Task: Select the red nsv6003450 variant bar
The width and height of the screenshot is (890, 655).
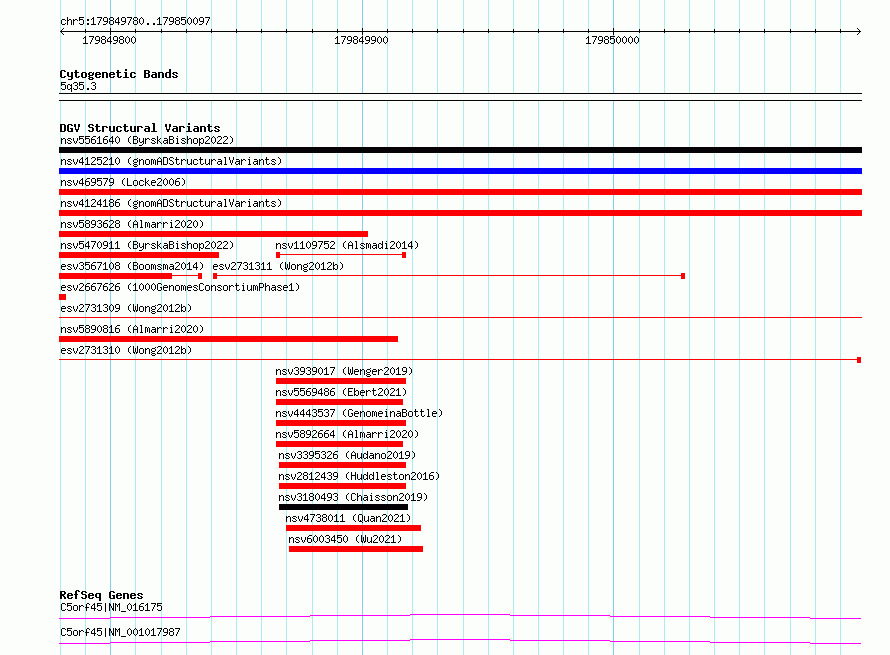Action: [356, 549]
